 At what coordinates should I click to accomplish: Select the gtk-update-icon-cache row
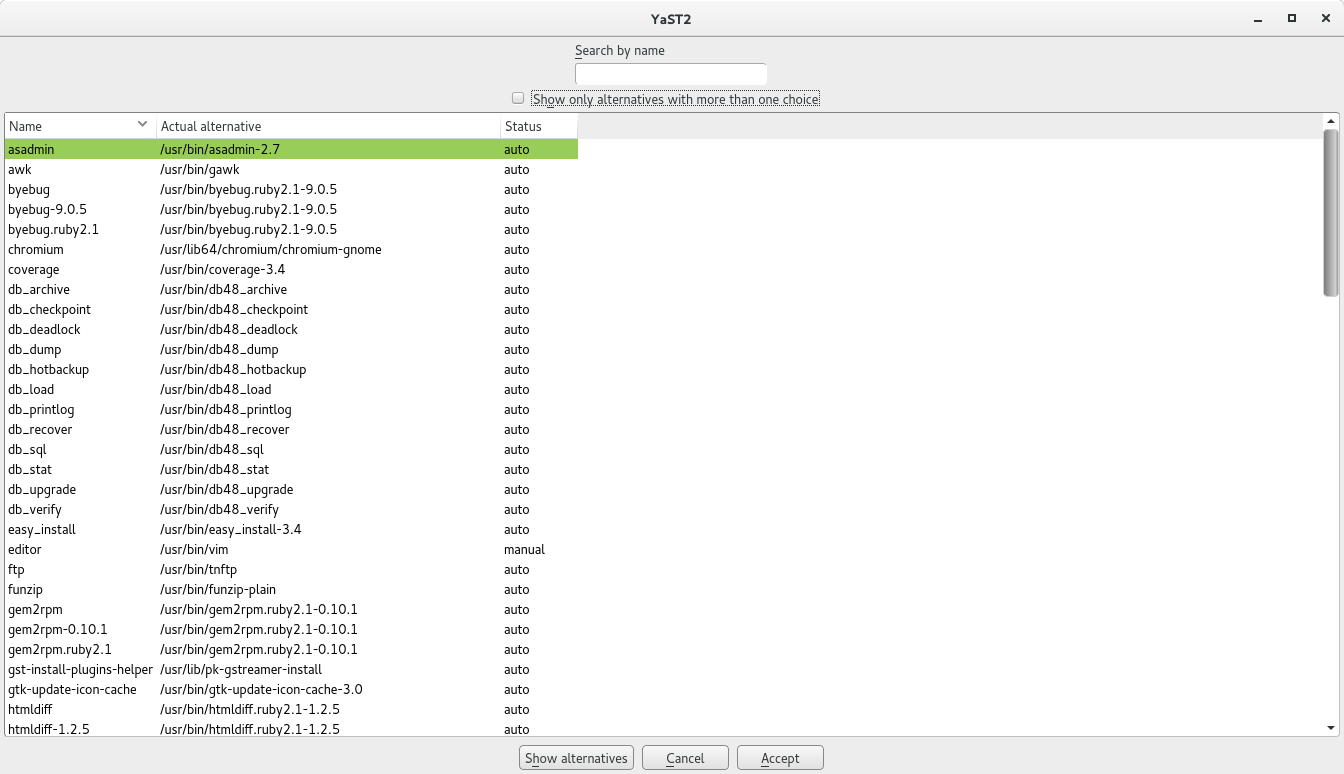(x=291, y=689)
